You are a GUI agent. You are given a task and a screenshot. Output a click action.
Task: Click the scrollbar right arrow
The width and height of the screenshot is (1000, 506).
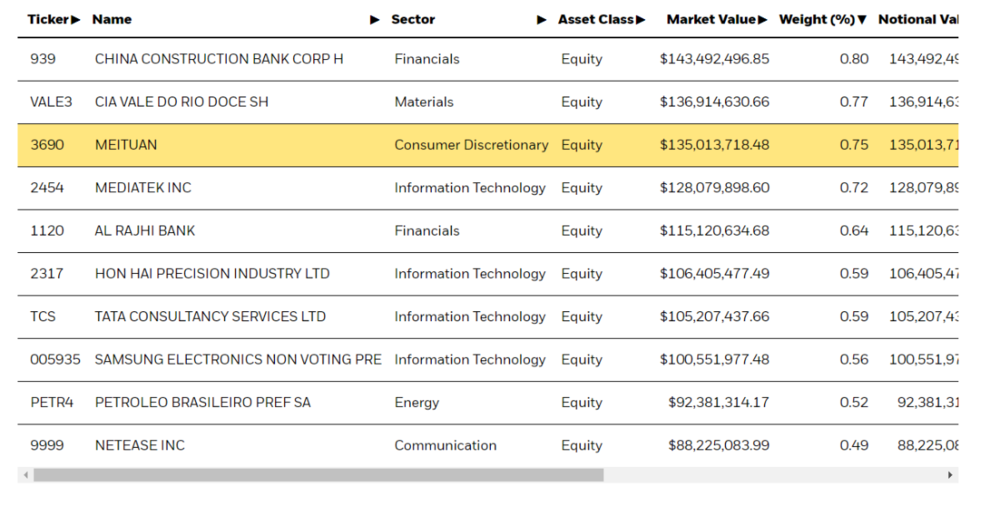[x=950, y=475]
